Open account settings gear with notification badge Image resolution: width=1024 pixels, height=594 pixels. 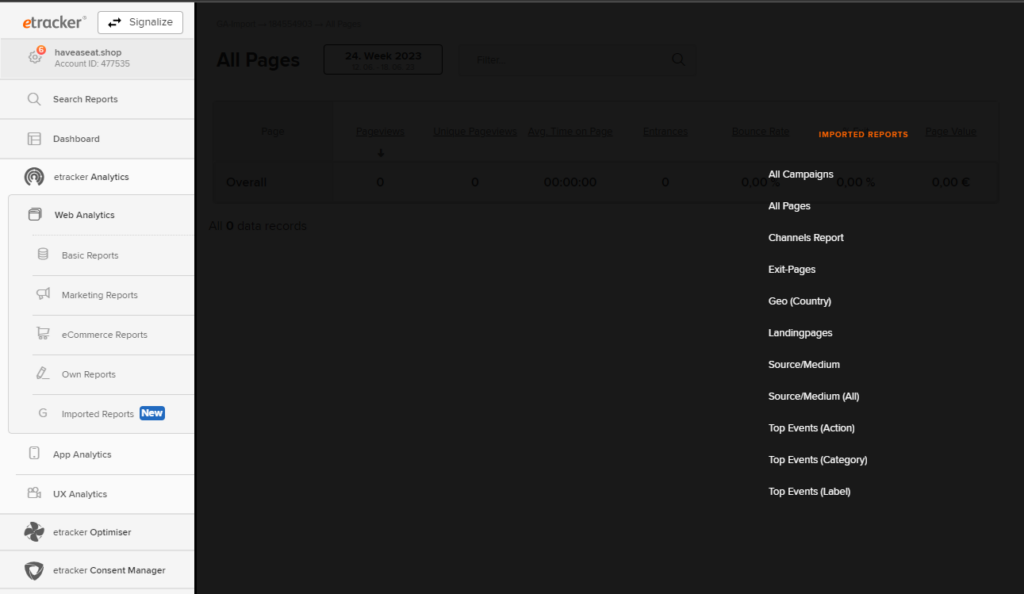click(35, 57)
